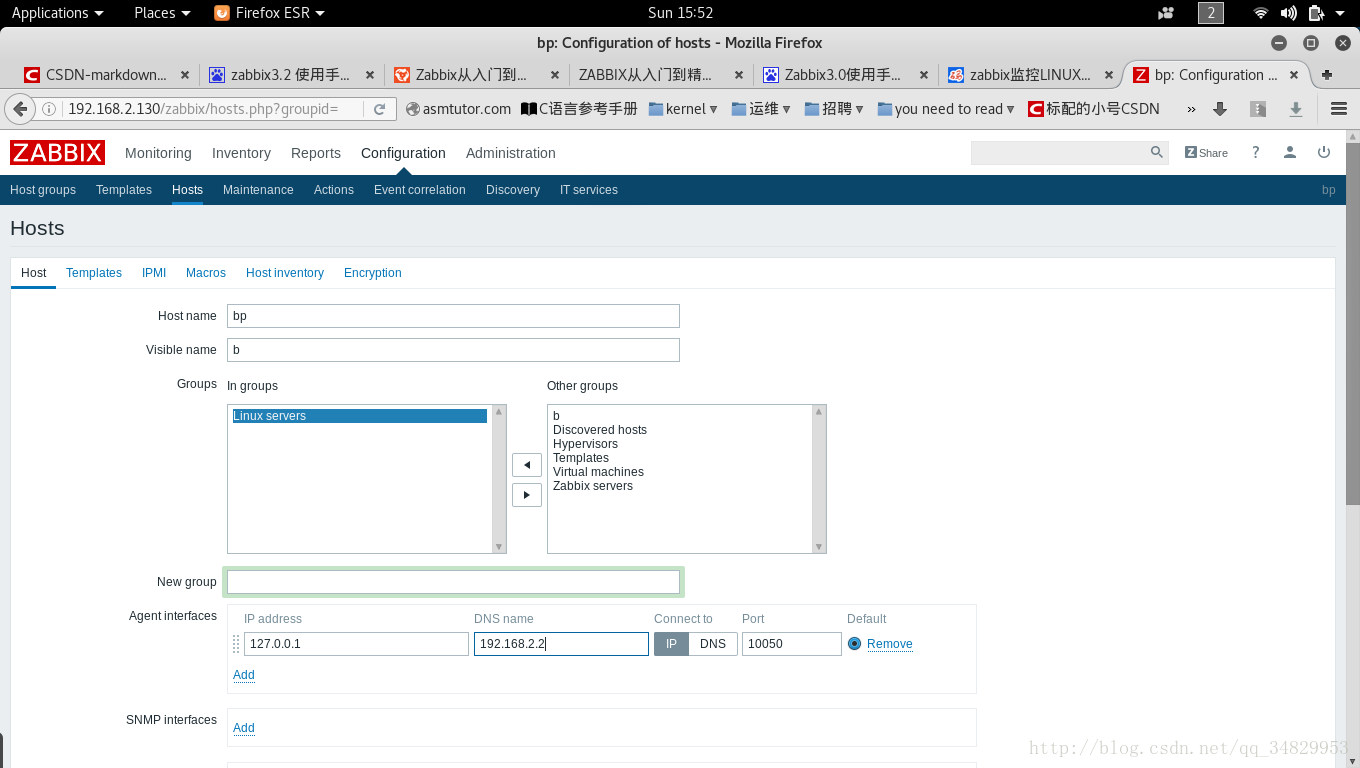The height and width of the screenshot is (768, 1360).
Task: Click the Host name field
Action: click(453, 316)
